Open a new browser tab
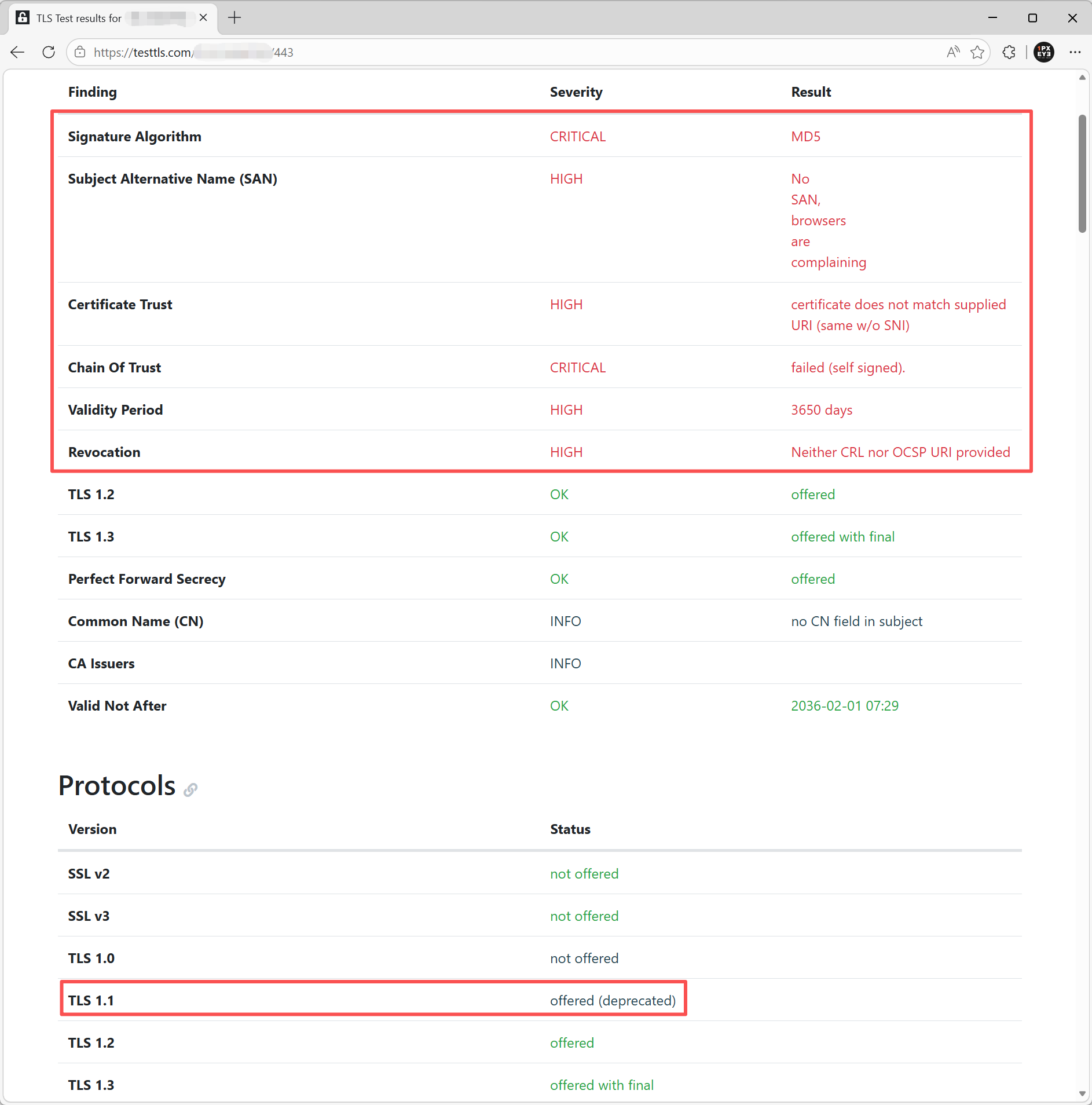The image size is (1092, 1105). tap(234, 18)
